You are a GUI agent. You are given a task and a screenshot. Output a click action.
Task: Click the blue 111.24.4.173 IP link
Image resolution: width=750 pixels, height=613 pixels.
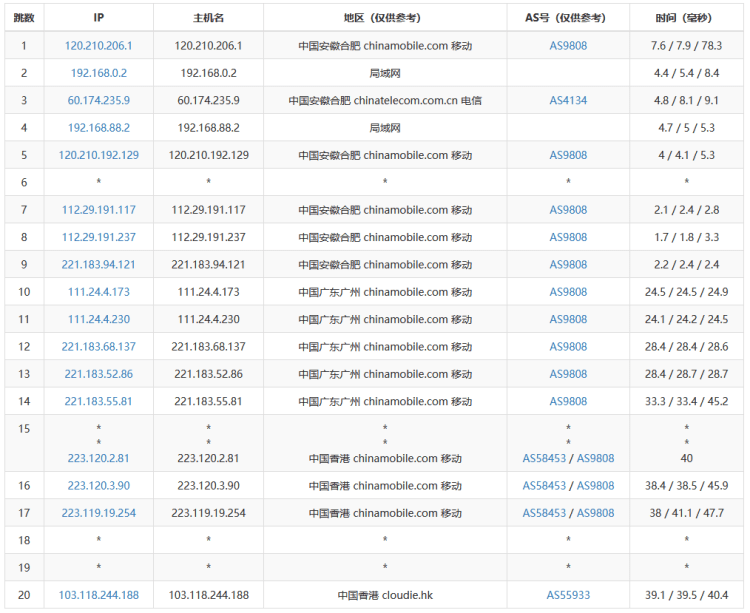click(x=98, y=292)
